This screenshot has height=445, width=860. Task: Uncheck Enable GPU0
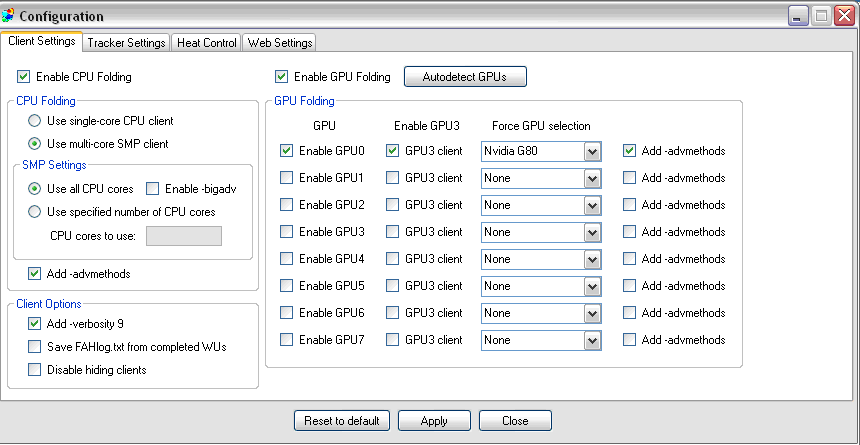[x=286, y=151]
